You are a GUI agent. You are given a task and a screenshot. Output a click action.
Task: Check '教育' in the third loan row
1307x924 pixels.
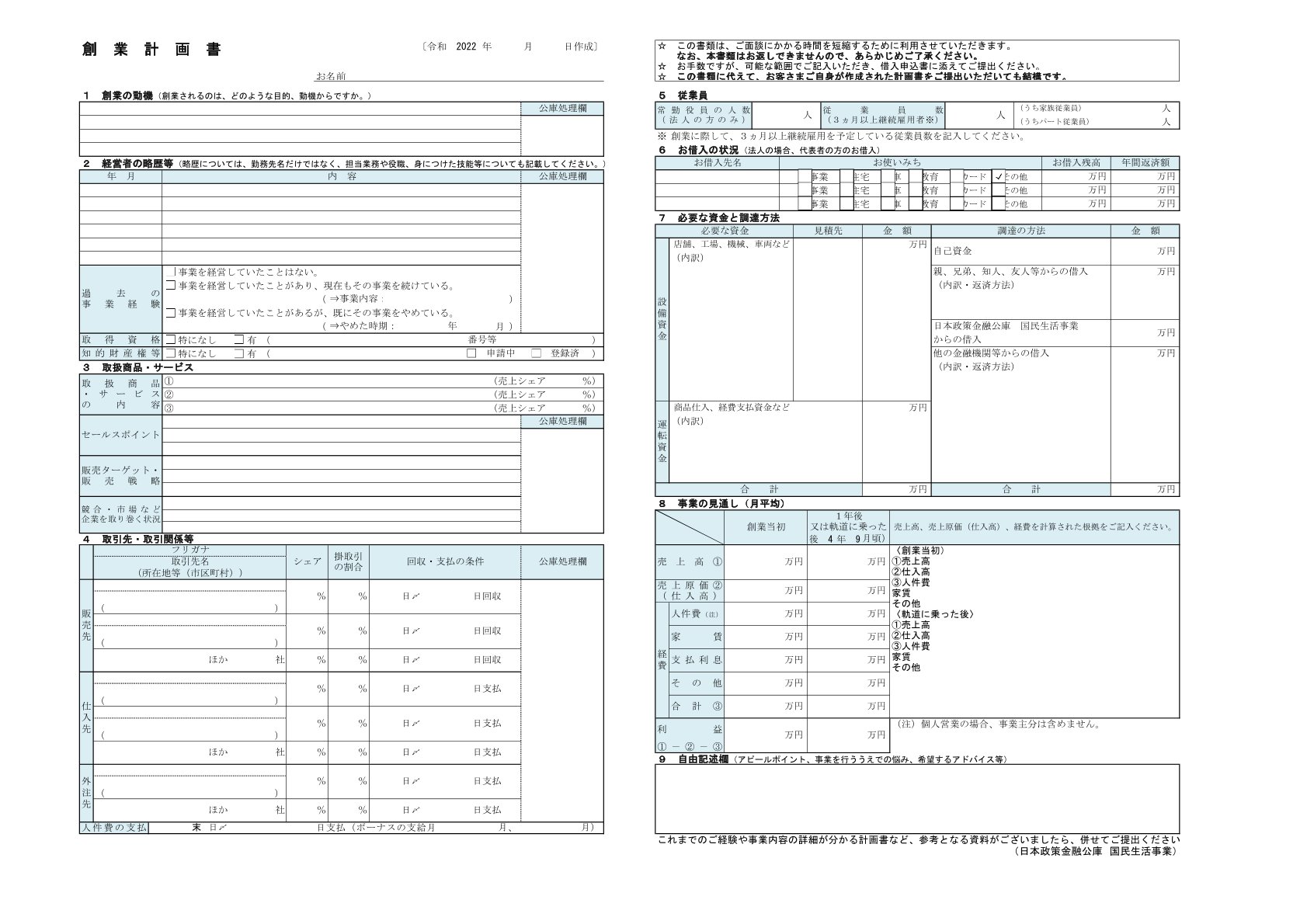[915, 203]
